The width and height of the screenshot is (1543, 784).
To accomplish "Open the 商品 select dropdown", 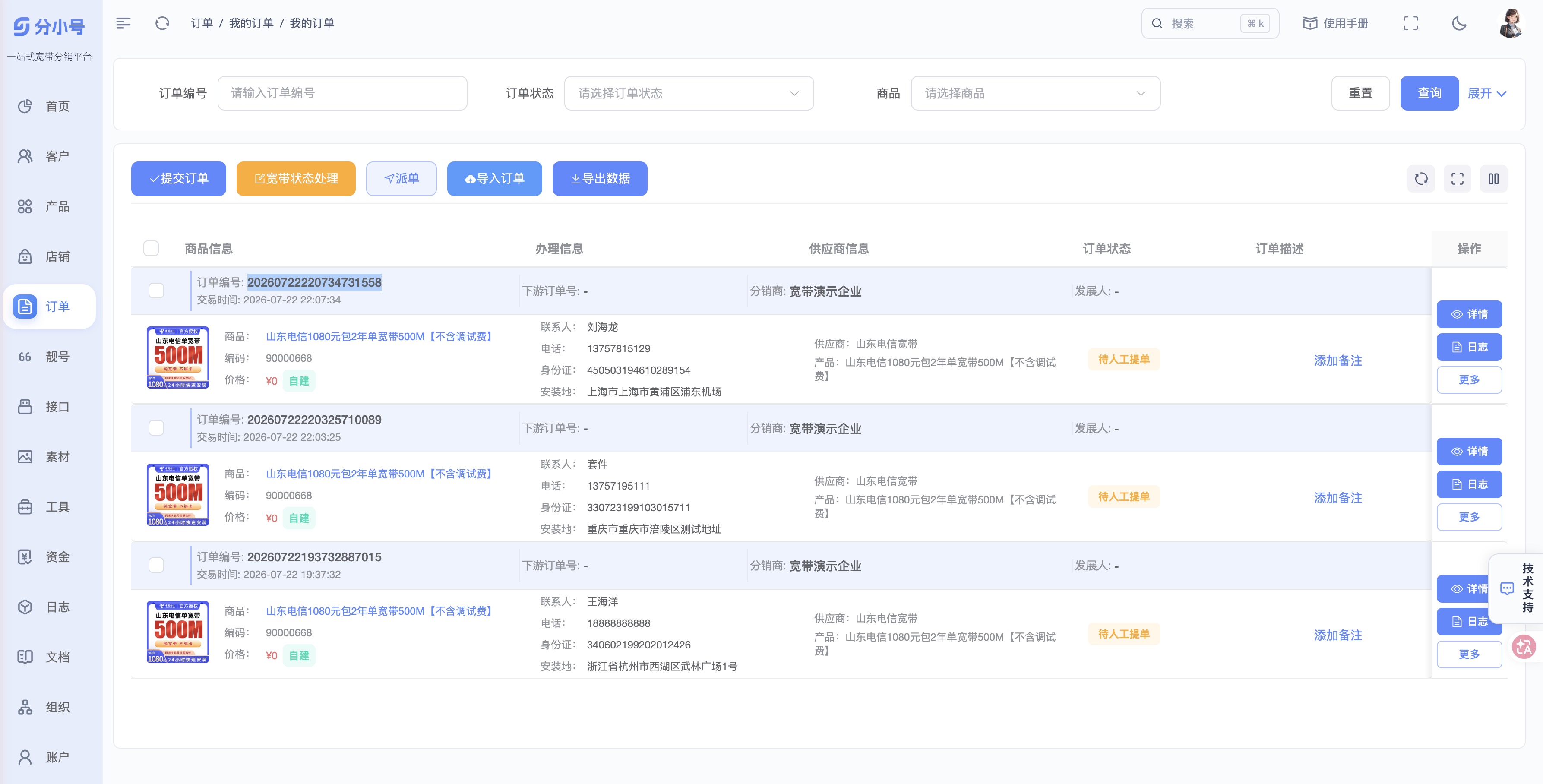I will (x=1035, y=93).
